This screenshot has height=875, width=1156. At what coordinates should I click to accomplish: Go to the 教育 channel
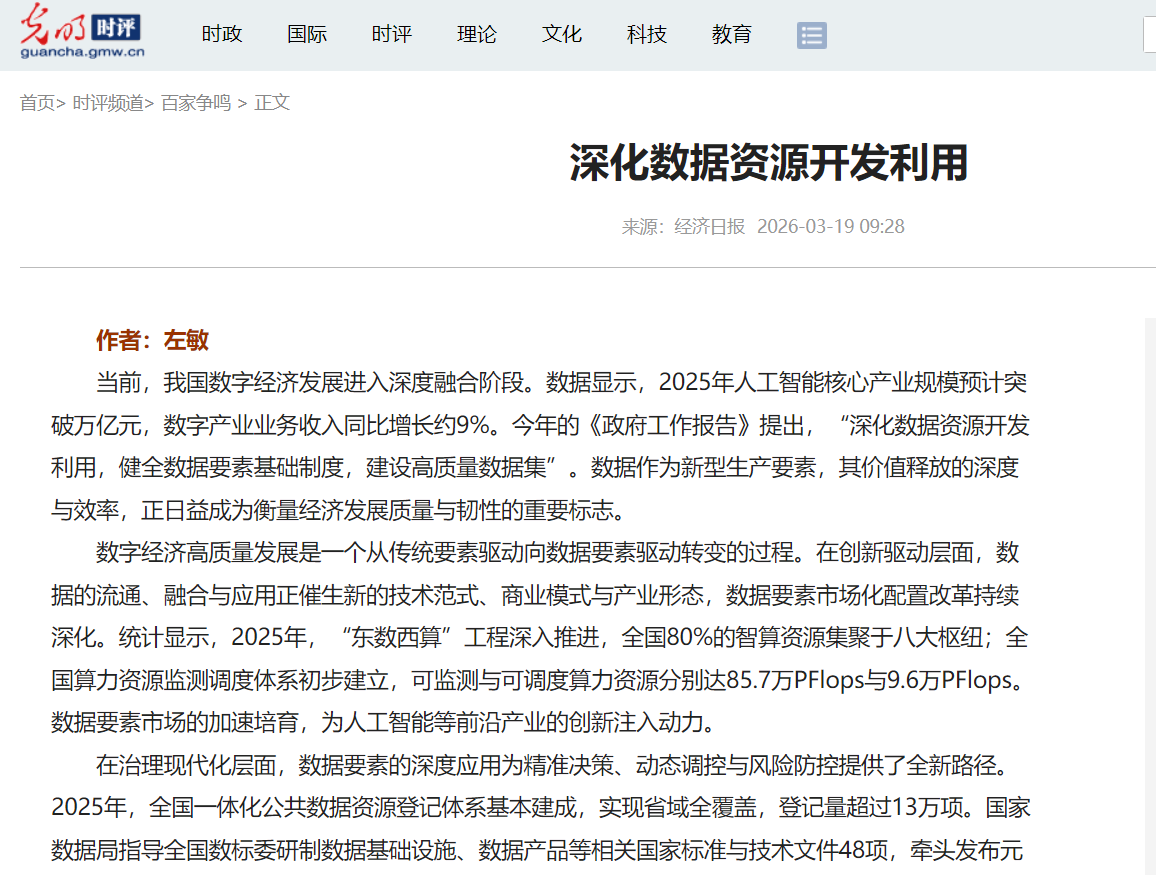tap(732, 34)
